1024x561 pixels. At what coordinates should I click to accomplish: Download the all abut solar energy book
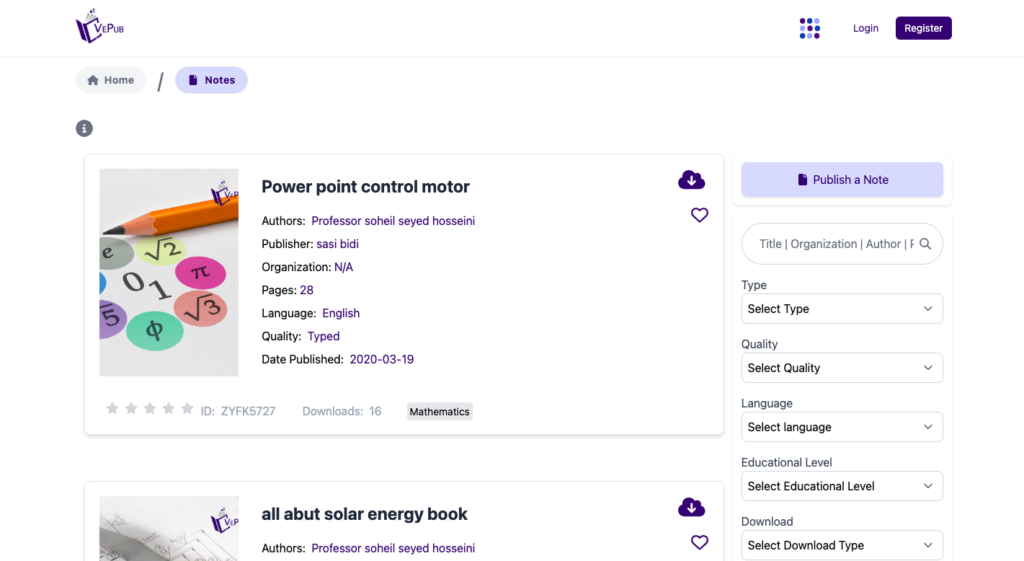(x=691, y=507)
